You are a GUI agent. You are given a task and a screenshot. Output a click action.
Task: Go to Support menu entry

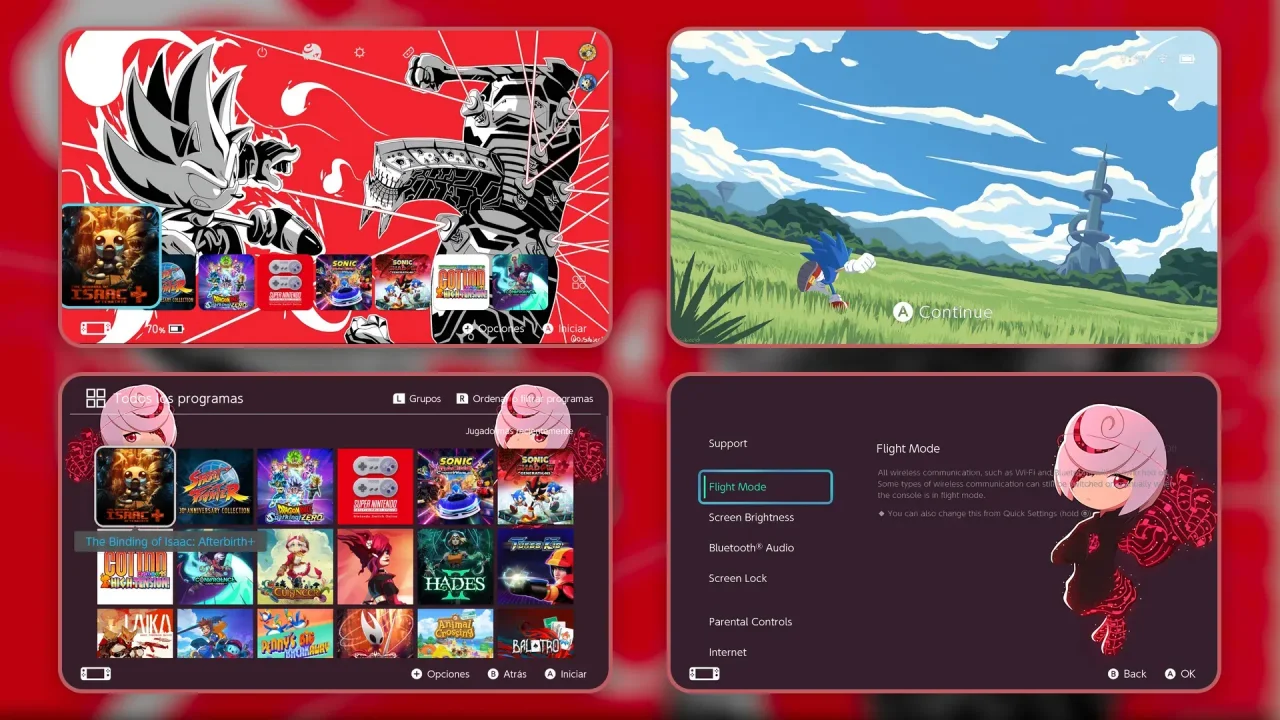click(x=728, y=443)
